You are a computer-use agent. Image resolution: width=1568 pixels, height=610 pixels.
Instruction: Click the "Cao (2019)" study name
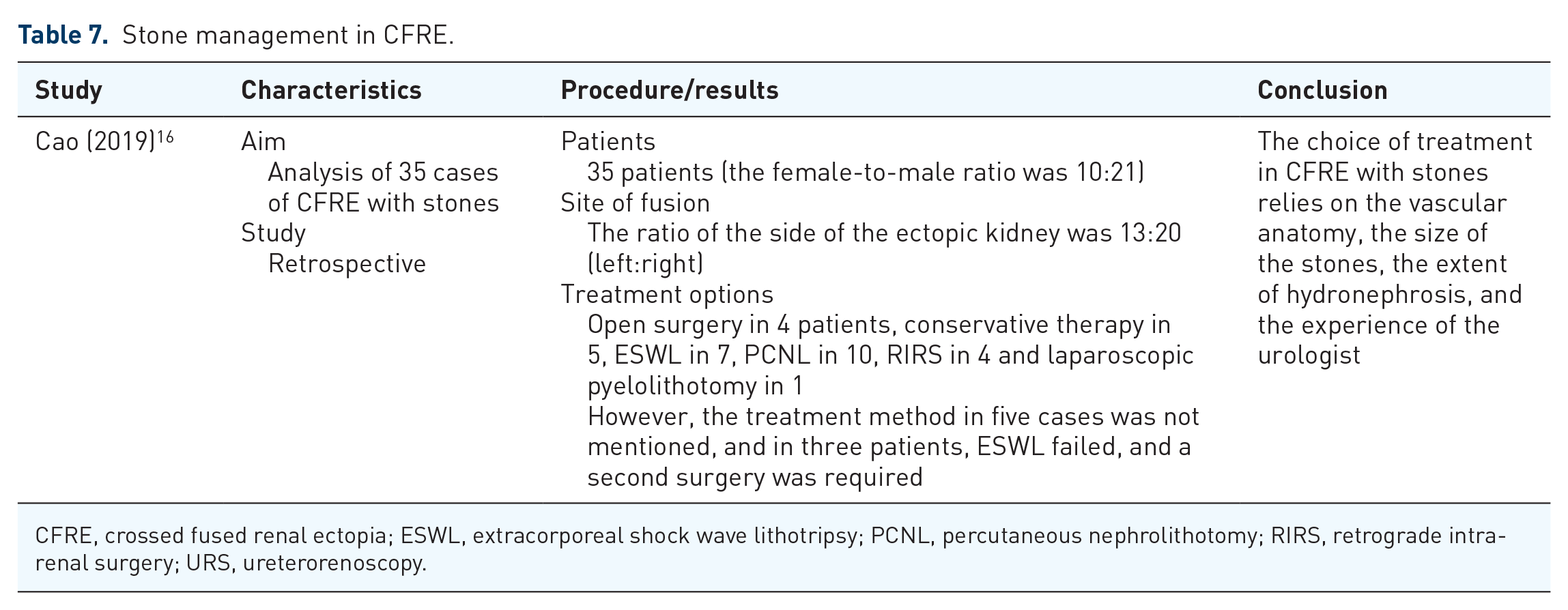coord(95,142)
